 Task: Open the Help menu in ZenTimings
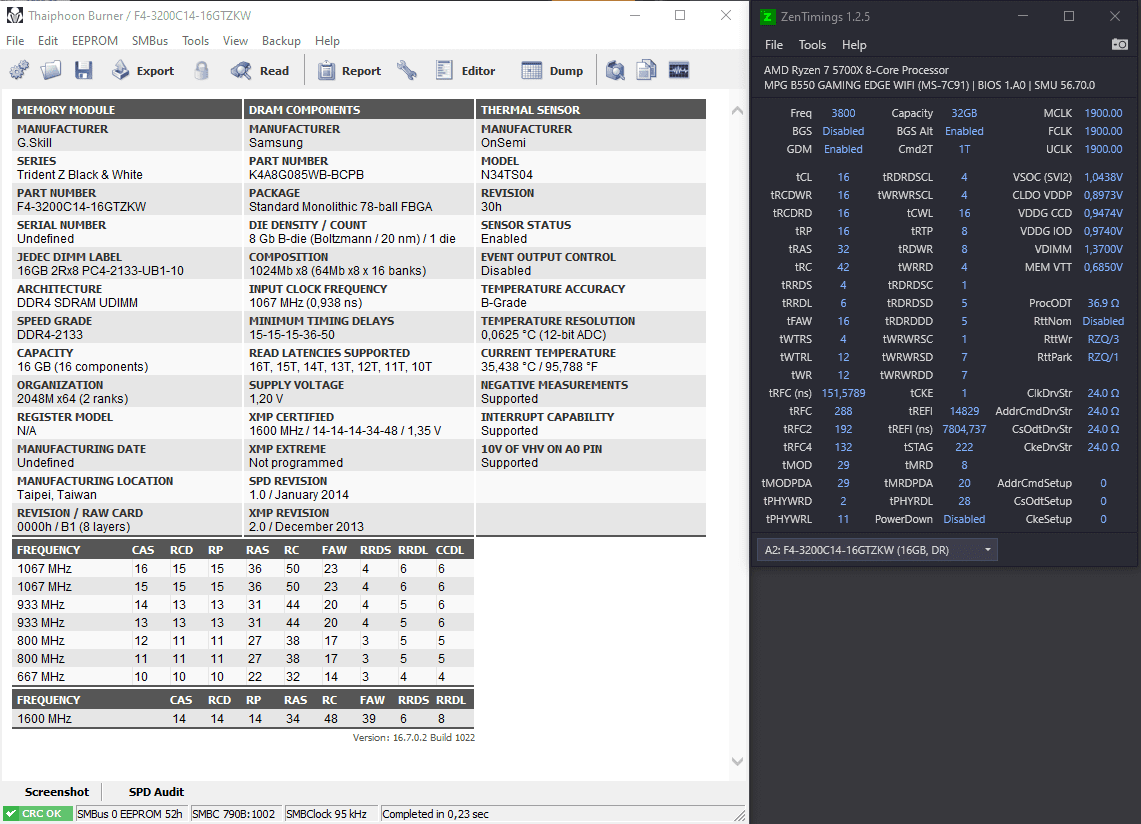pyautogui.click(x=854, y=45)
